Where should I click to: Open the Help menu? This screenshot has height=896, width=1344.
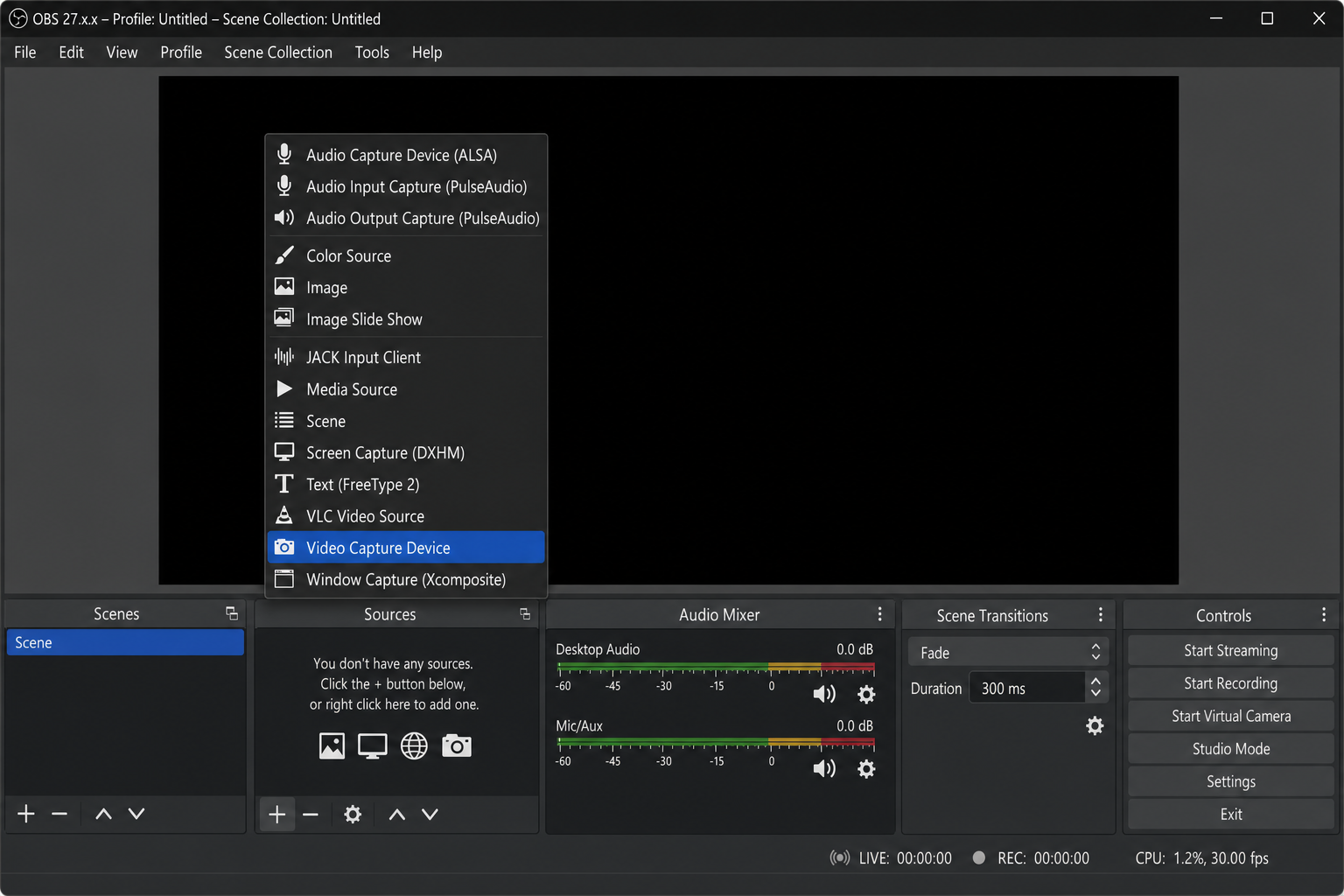click(427, 52)
